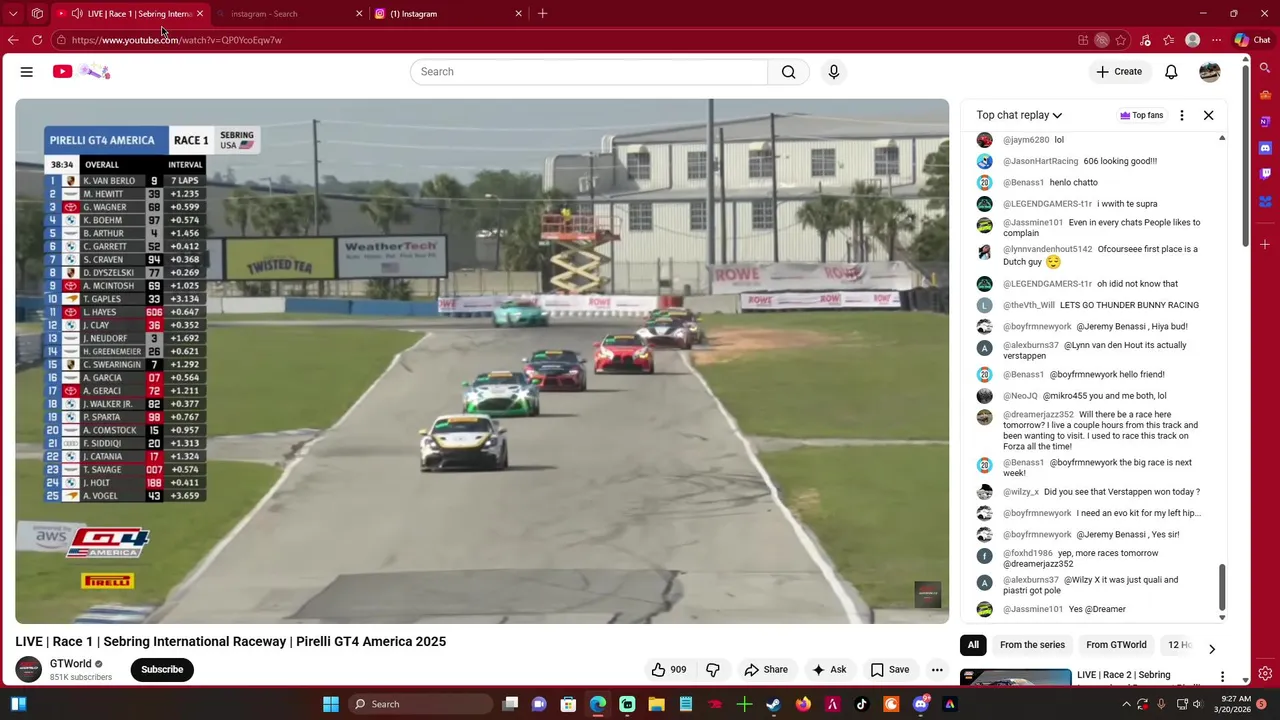Open Edge sidebar OneNote icon
The width and height of the screenshot is (1280, 720).
coord(1265,122)
